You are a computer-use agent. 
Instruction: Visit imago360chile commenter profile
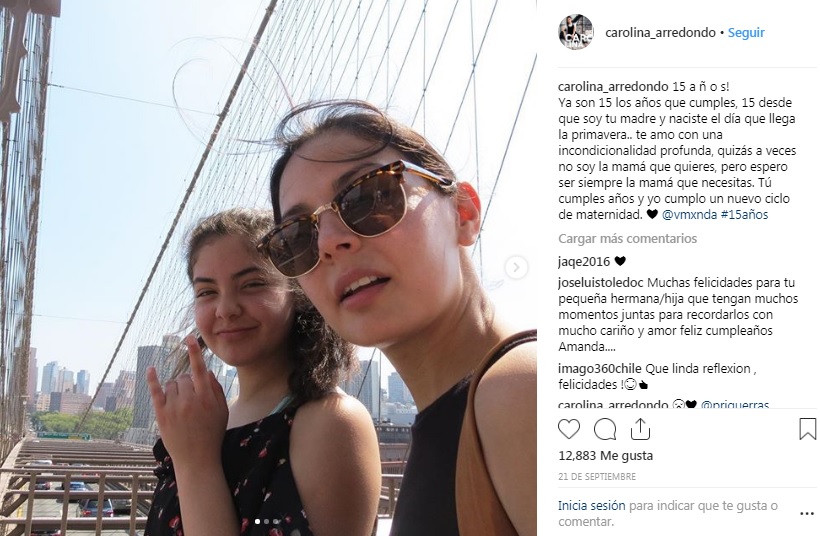[600, 369]
